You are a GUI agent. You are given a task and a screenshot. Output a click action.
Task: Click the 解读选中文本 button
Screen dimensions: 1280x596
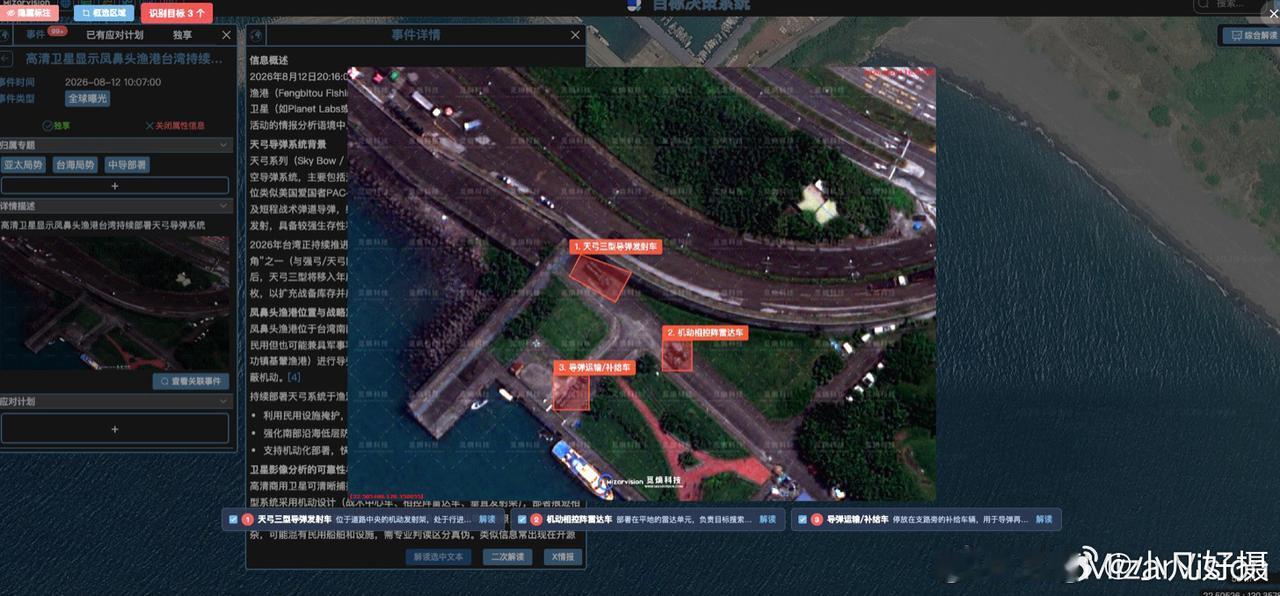tap(439, 557)
